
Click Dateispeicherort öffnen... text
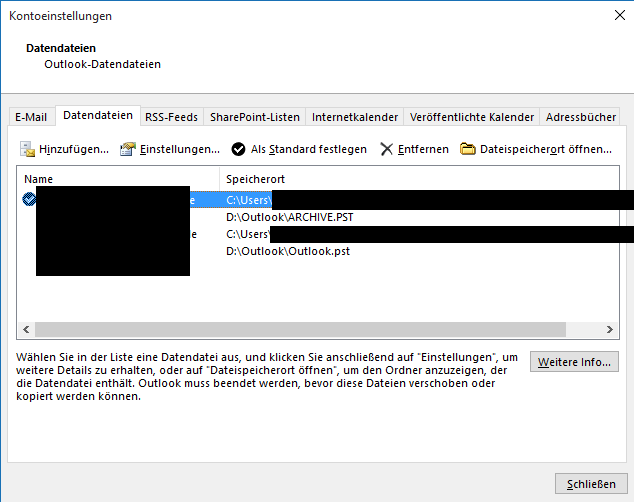point(546,149)
